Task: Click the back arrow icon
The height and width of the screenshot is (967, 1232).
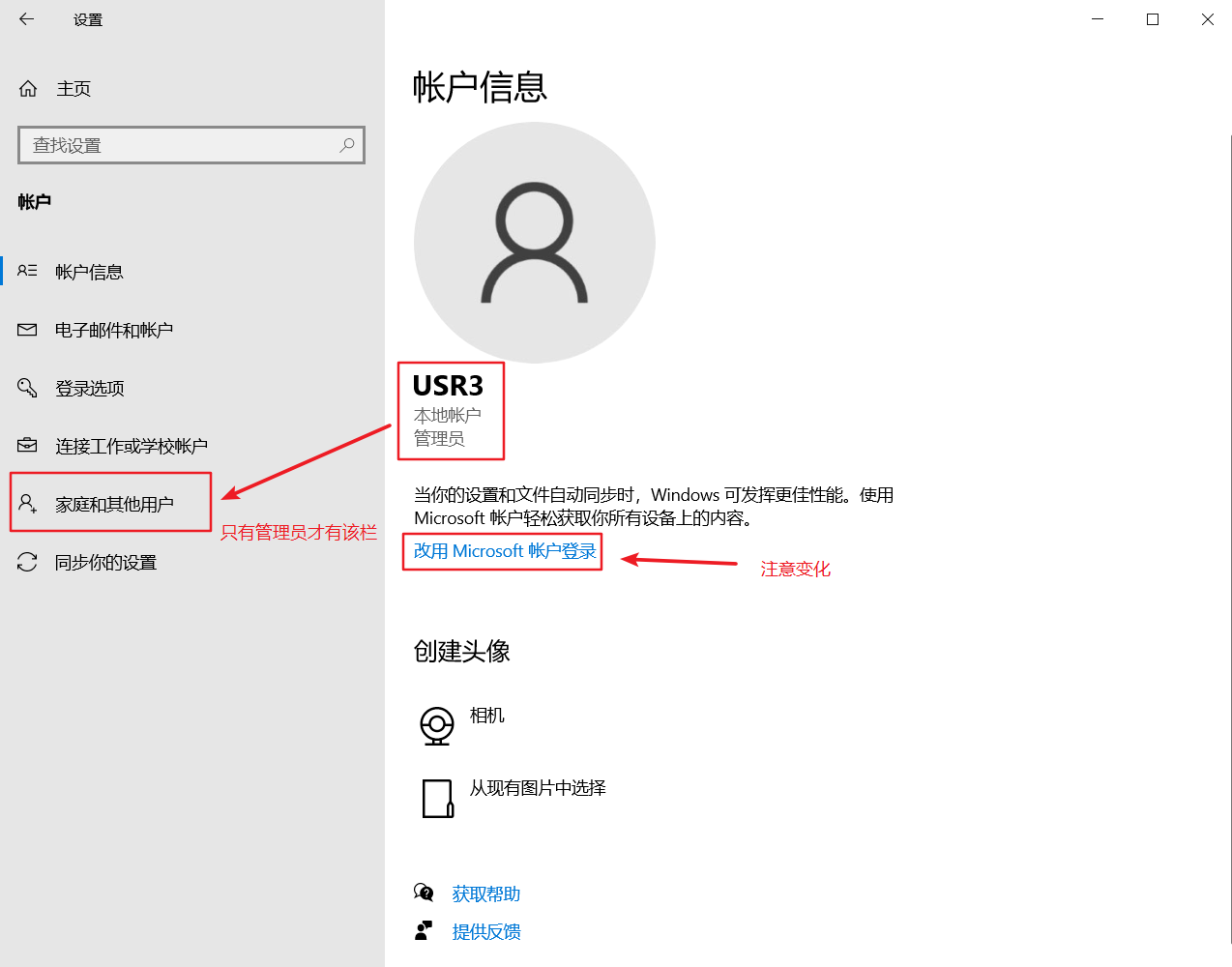Action: [26, 19]
